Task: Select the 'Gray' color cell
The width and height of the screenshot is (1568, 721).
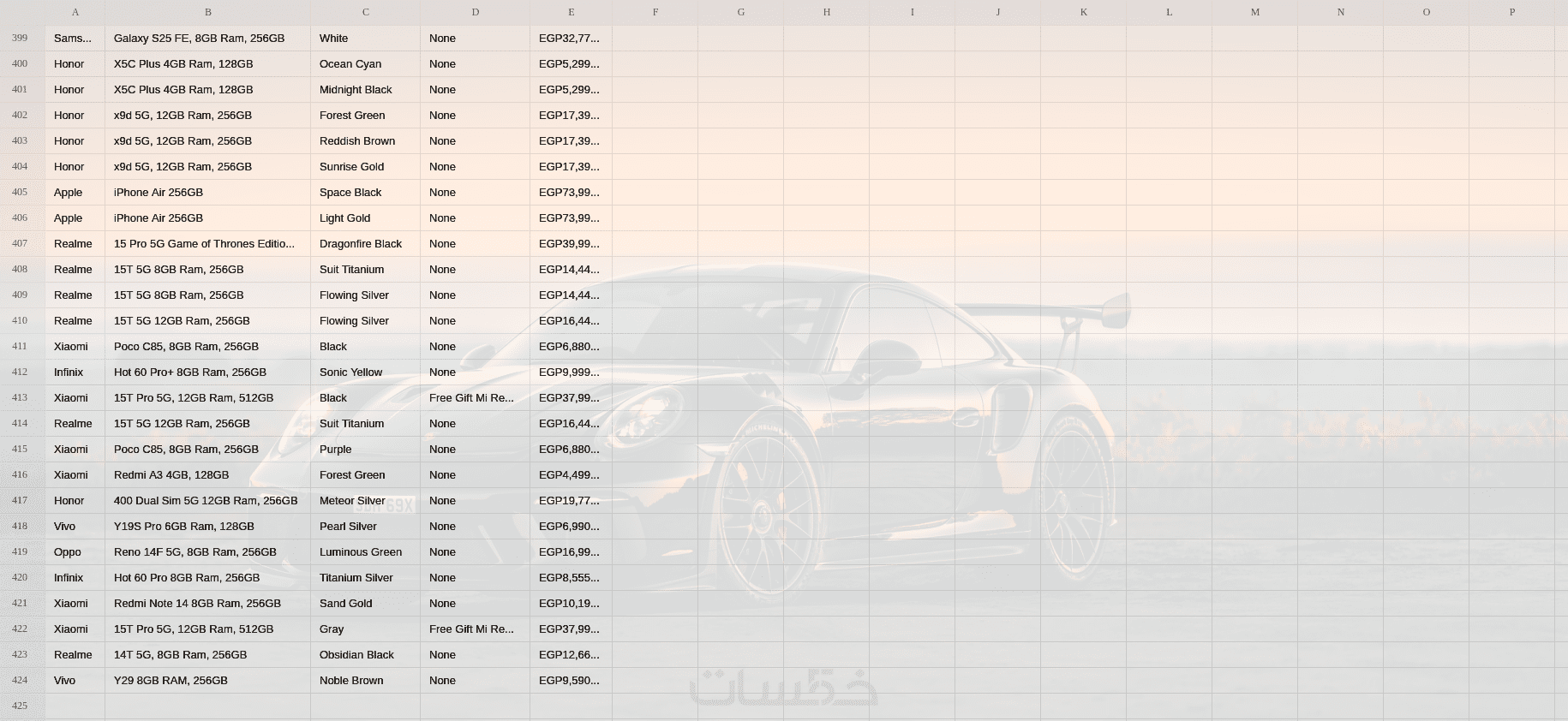Action: (x=366, y=629)
